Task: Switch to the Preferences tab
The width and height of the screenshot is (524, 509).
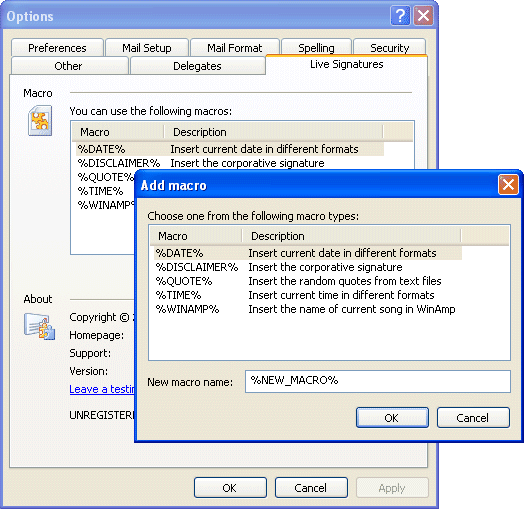Action: pos(57,48)
